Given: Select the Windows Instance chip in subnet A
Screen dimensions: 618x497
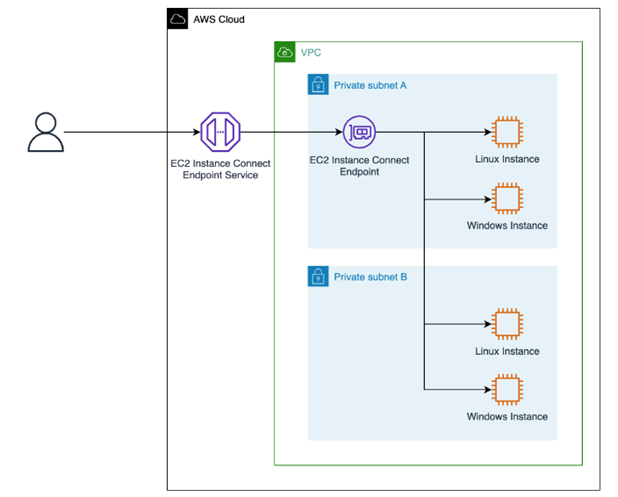Looking at the screenshot, I should [x=507, y=198].
